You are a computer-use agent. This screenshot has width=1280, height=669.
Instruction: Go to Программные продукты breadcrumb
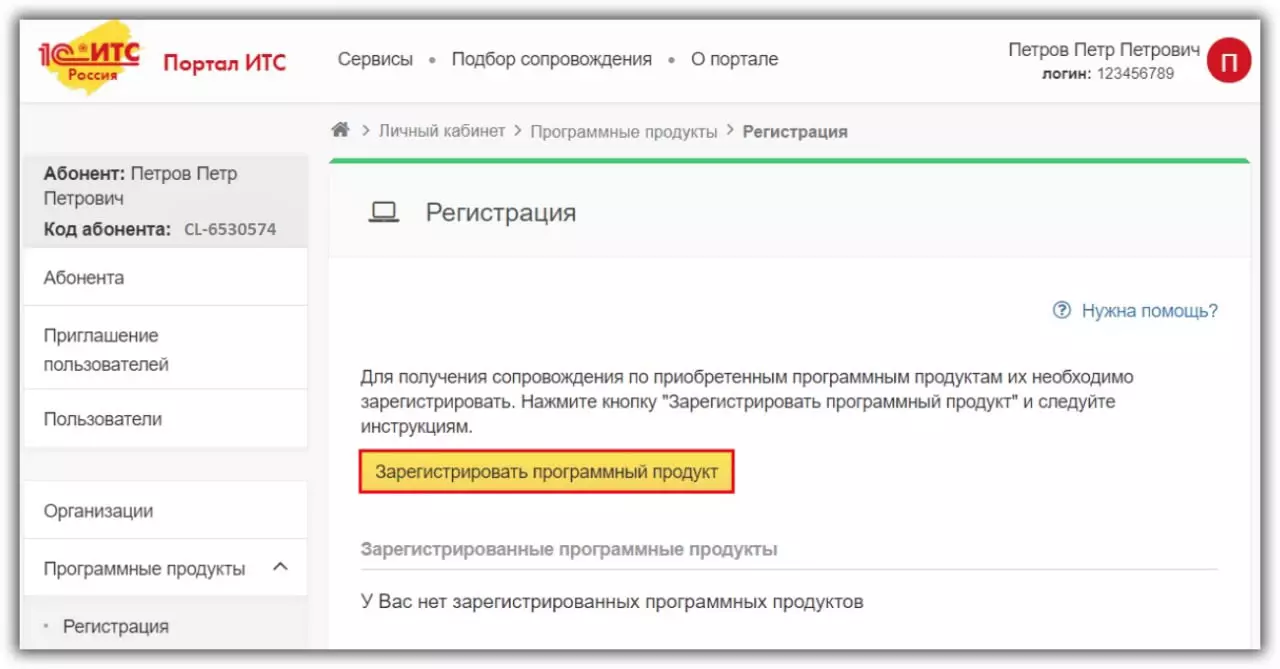coord(624,131)
